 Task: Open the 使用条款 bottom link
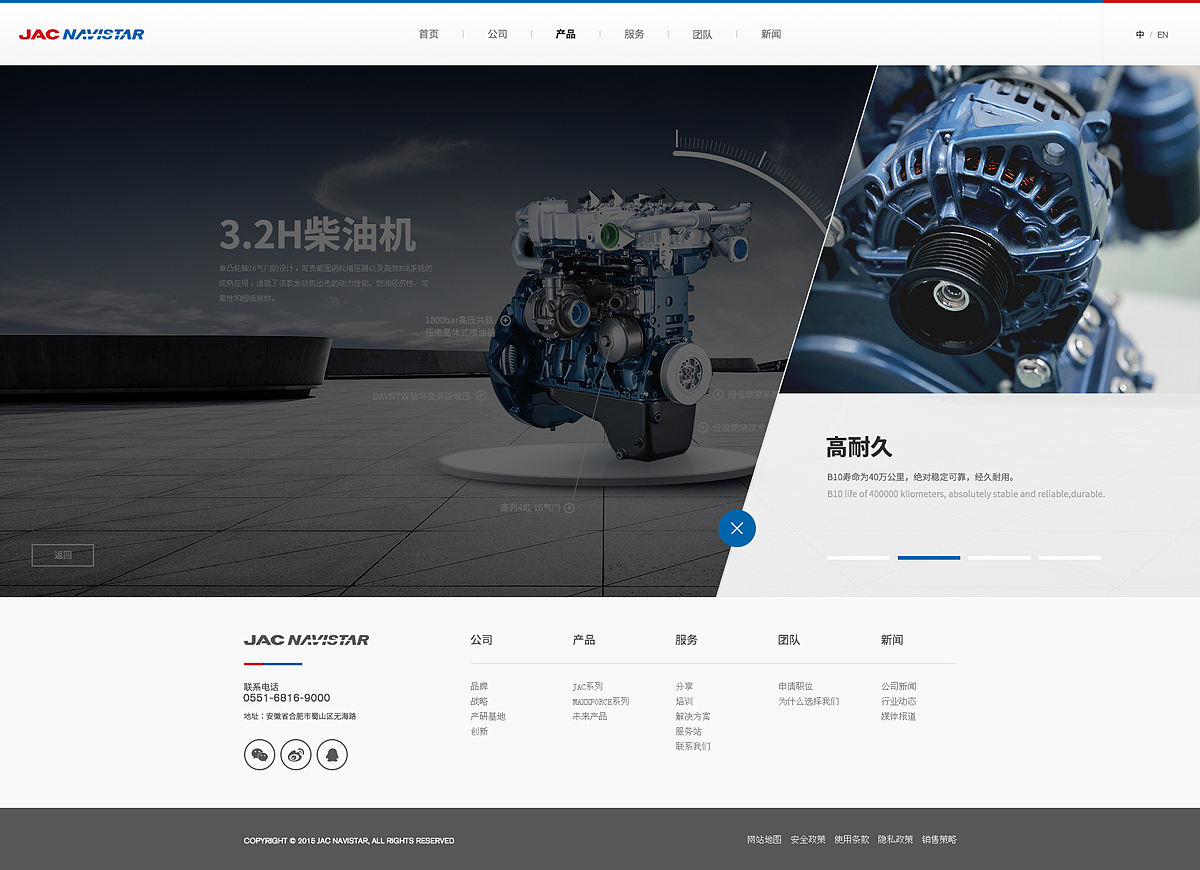(852, 839)
